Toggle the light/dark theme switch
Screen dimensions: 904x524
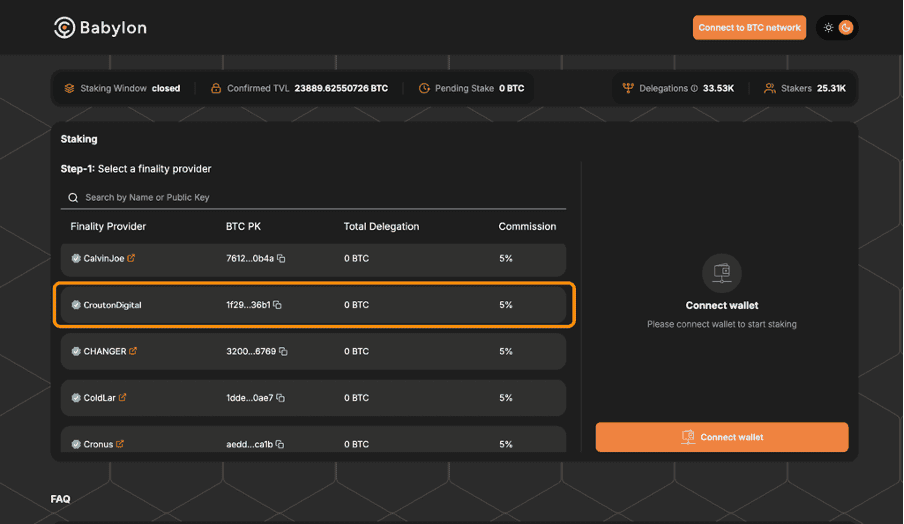point(836,28)
